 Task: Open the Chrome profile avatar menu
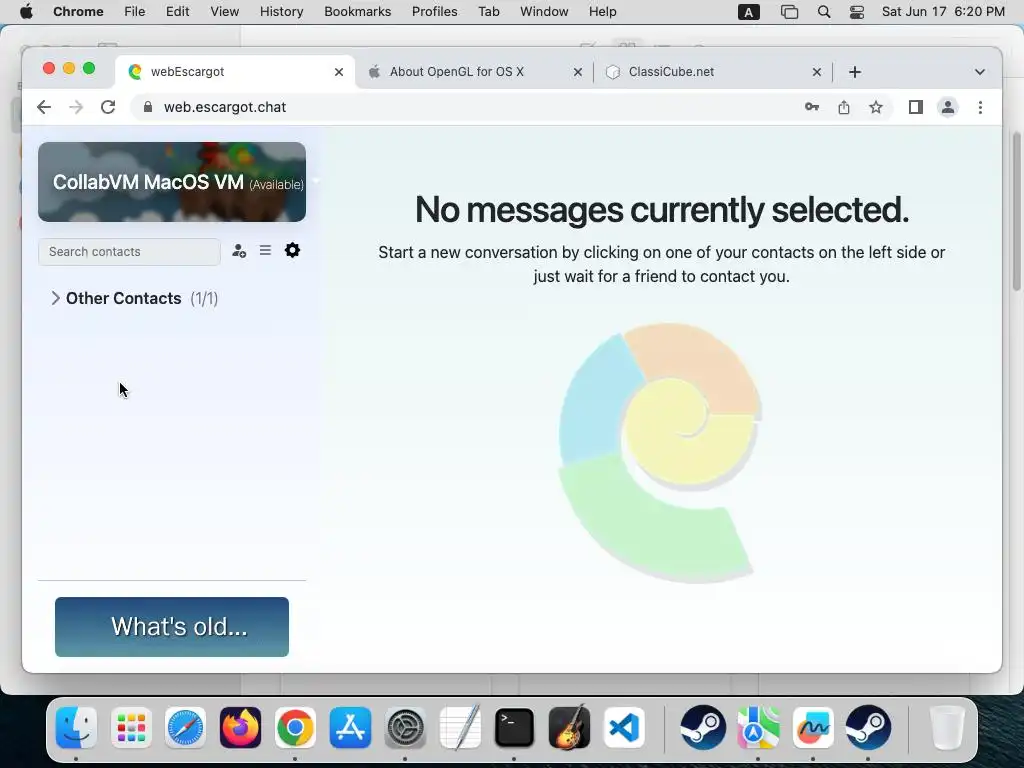(x=948, y=107)
